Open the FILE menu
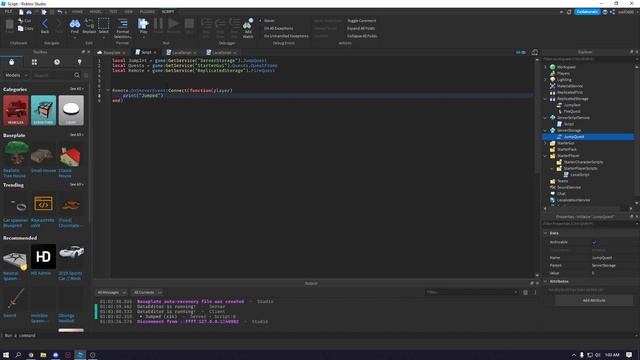 click(x=8, y=12)
